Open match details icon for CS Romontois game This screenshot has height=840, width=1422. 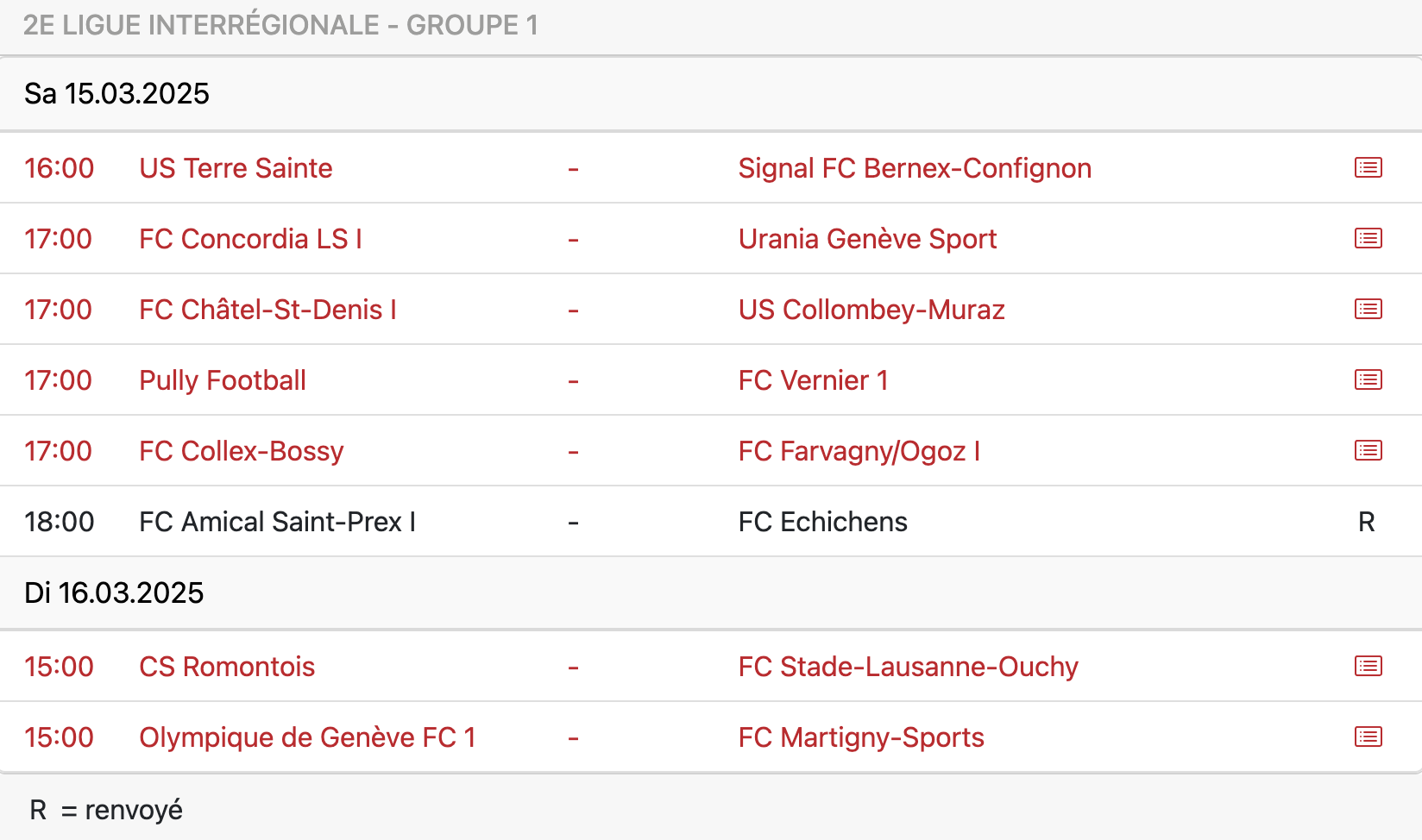click(1368, 666)
